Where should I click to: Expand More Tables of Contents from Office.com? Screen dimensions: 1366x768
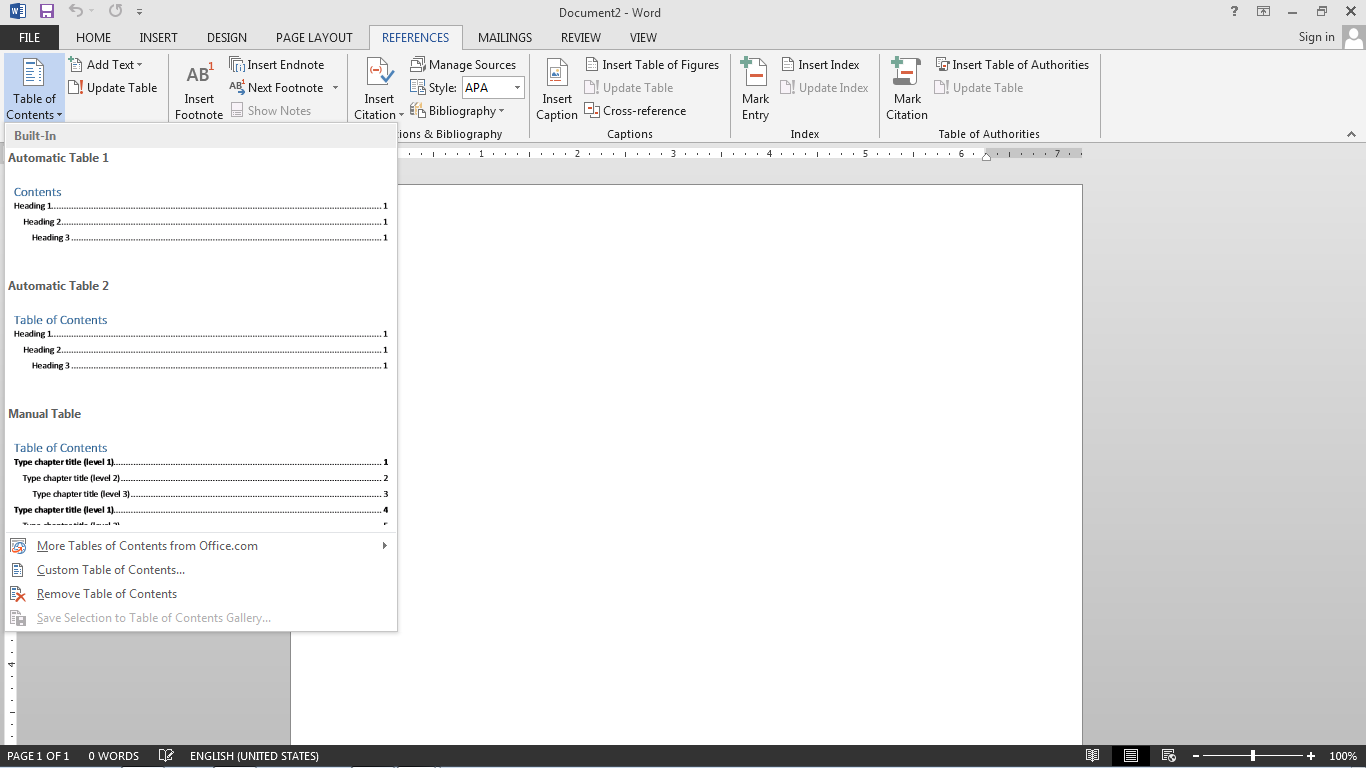pos(200,546)
